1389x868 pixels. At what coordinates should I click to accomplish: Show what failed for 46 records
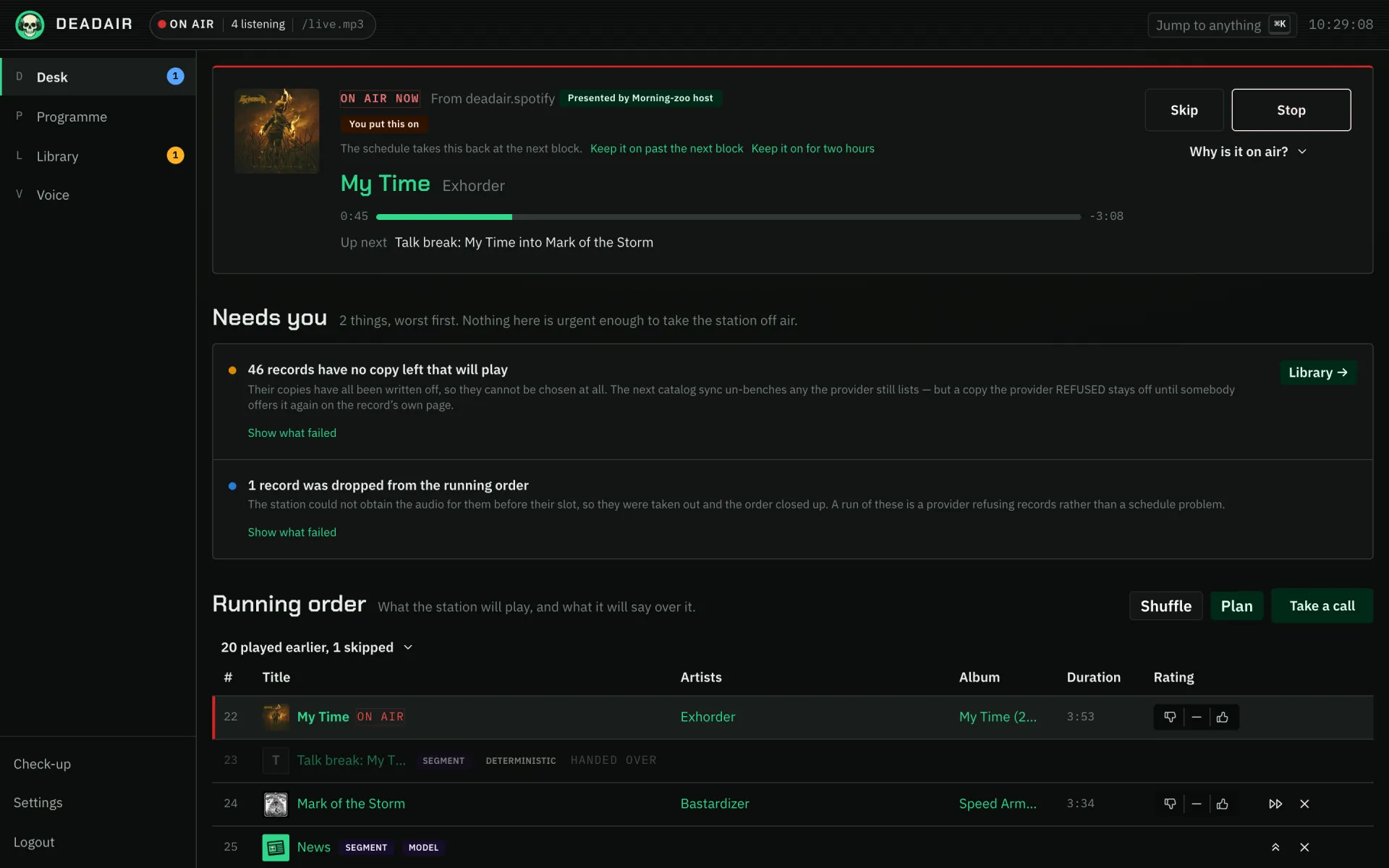click(292, 433)
